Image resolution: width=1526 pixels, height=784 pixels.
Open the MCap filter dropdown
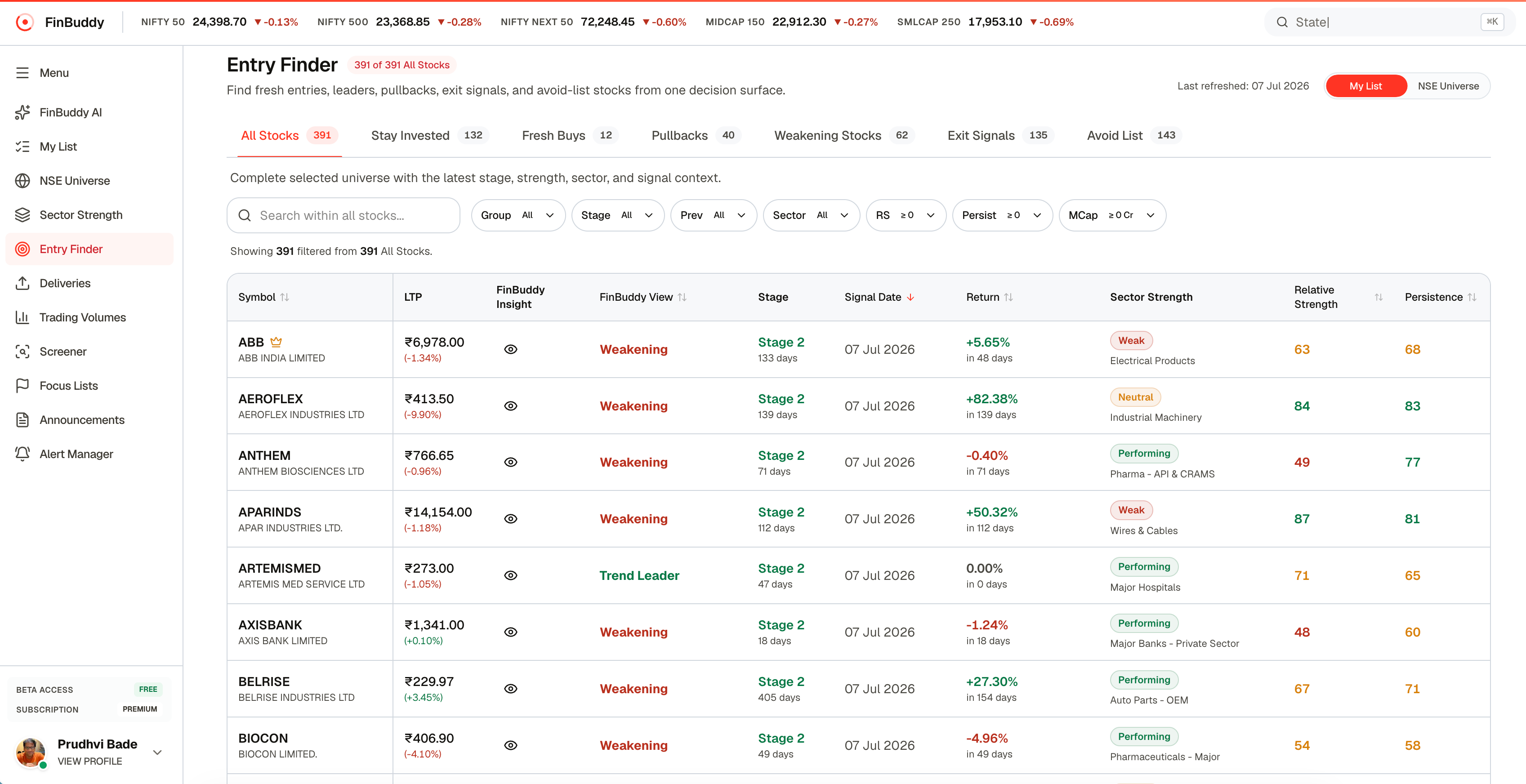tap(1112, 215)
